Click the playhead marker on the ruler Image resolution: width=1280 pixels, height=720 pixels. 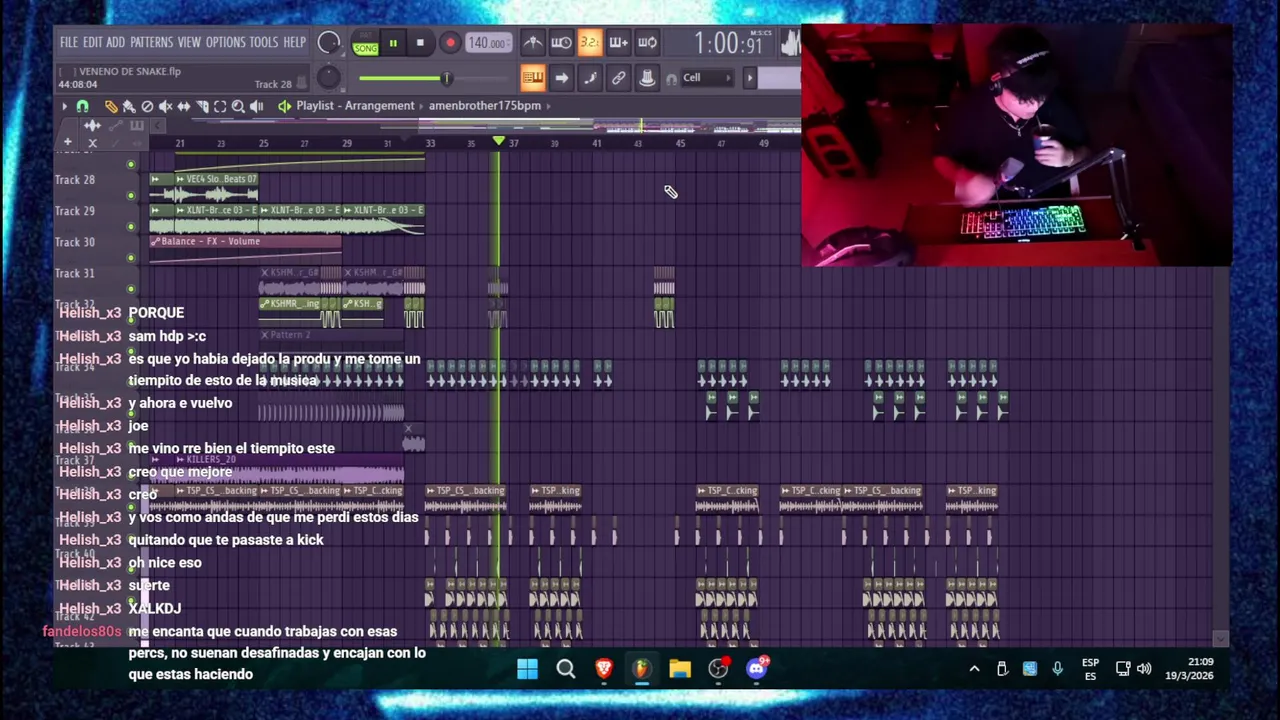(x=499, y=142)
